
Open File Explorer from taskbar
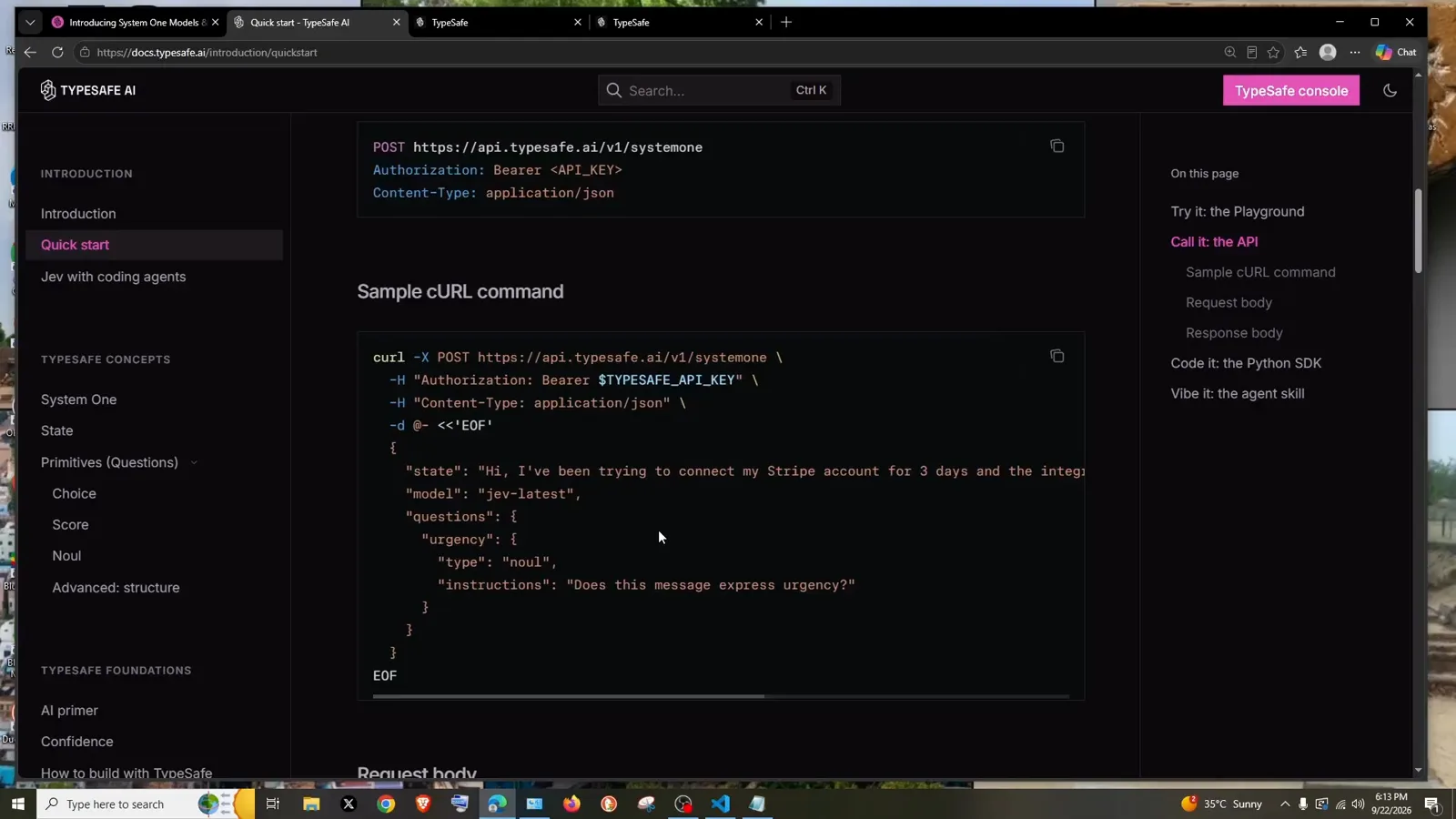click(311, 804)
